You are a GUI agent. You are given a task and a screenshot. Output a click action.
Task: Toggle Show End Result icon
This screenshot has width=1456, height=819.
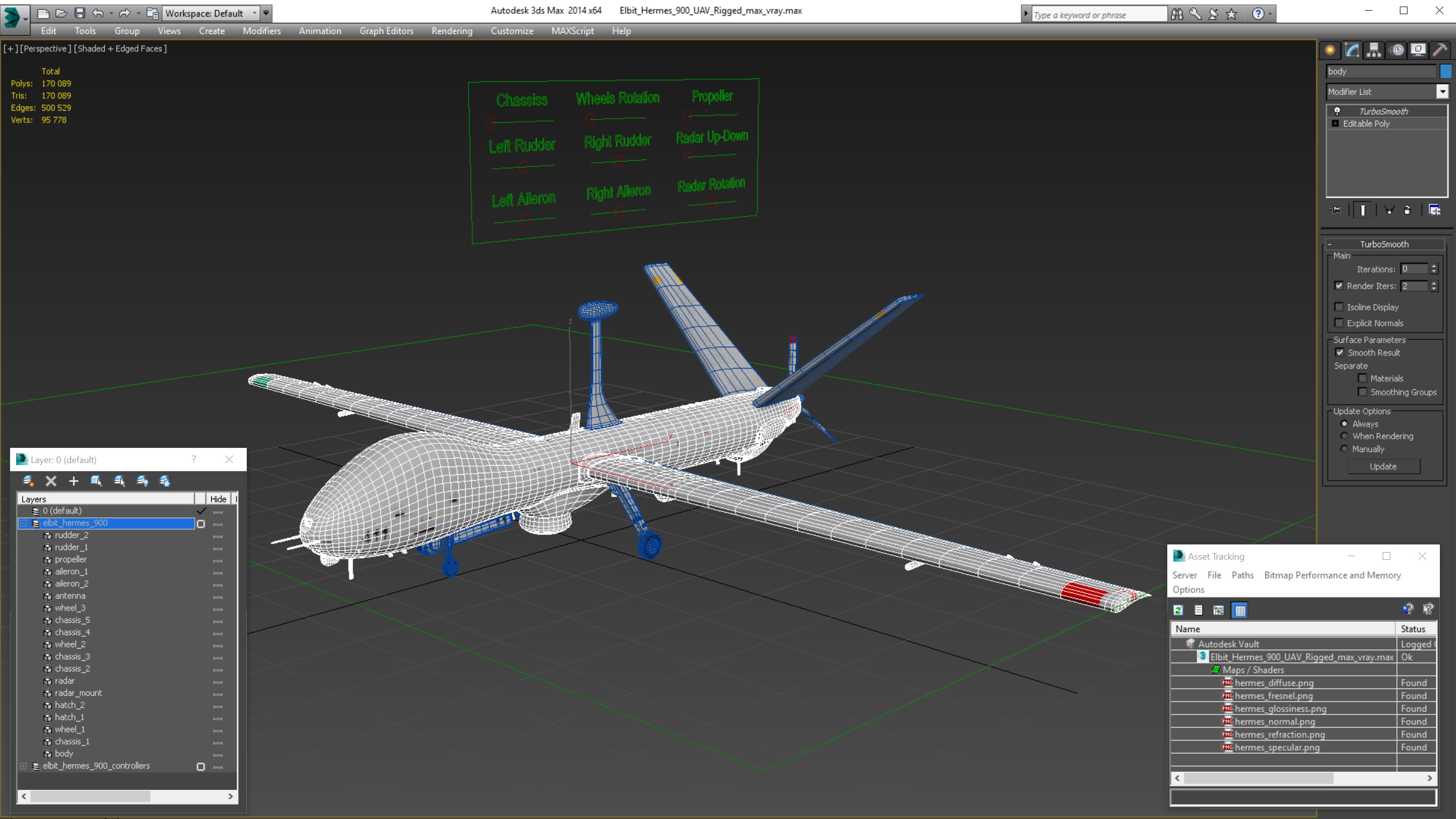(x=1362, y=210)
